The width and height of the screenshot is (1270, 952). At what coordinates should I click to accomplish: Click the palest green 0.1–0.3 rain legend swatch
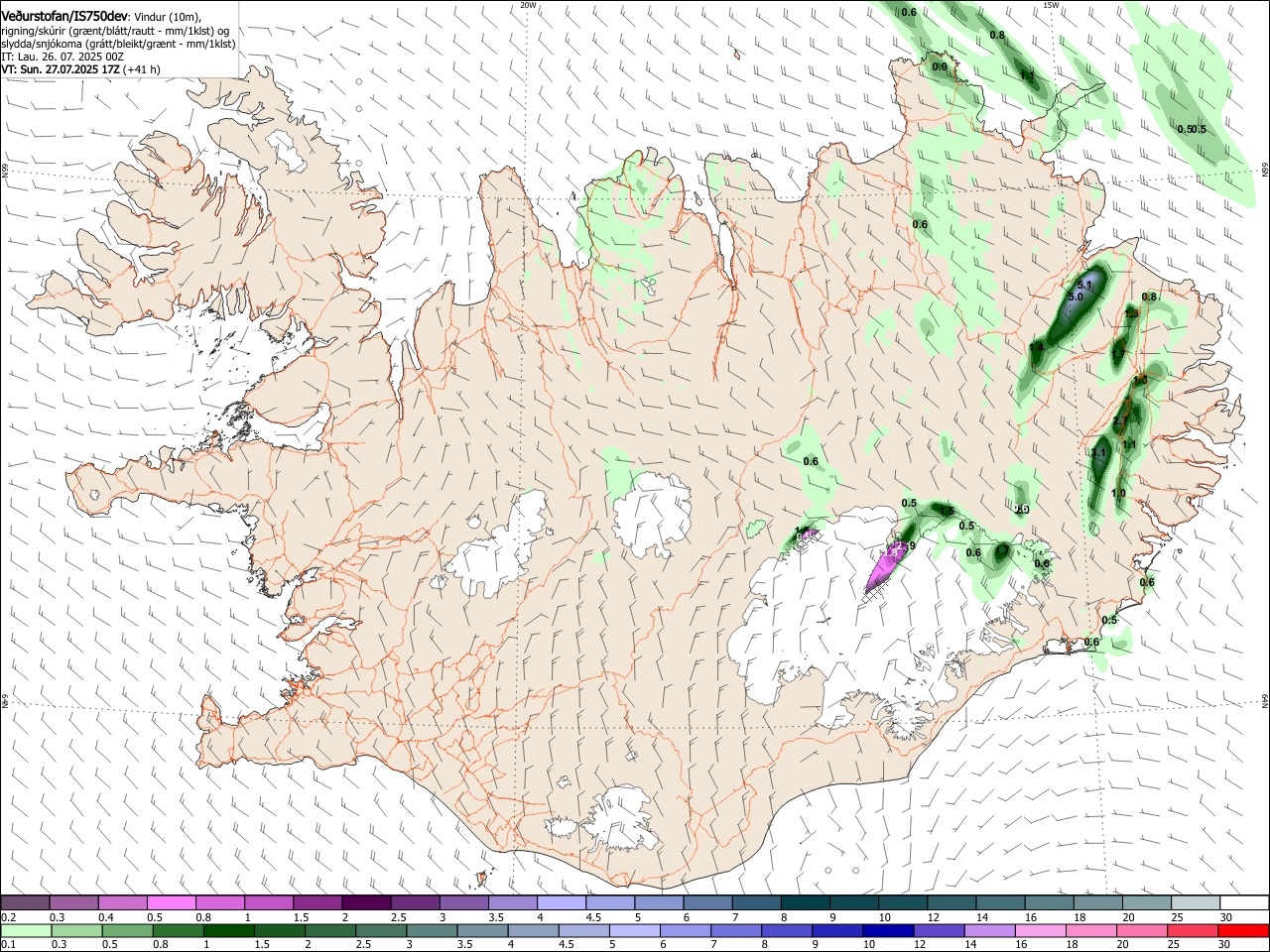(26, 930)
